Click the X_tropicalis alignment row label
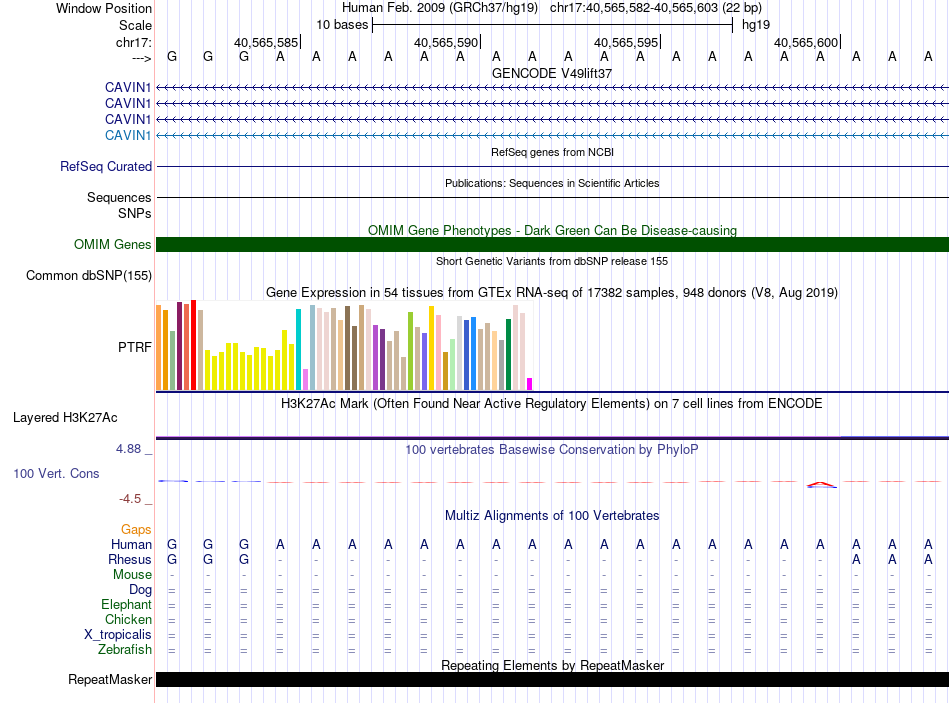Image resolution: width=950 pixels, height=703 pixels. click(118, 635)
